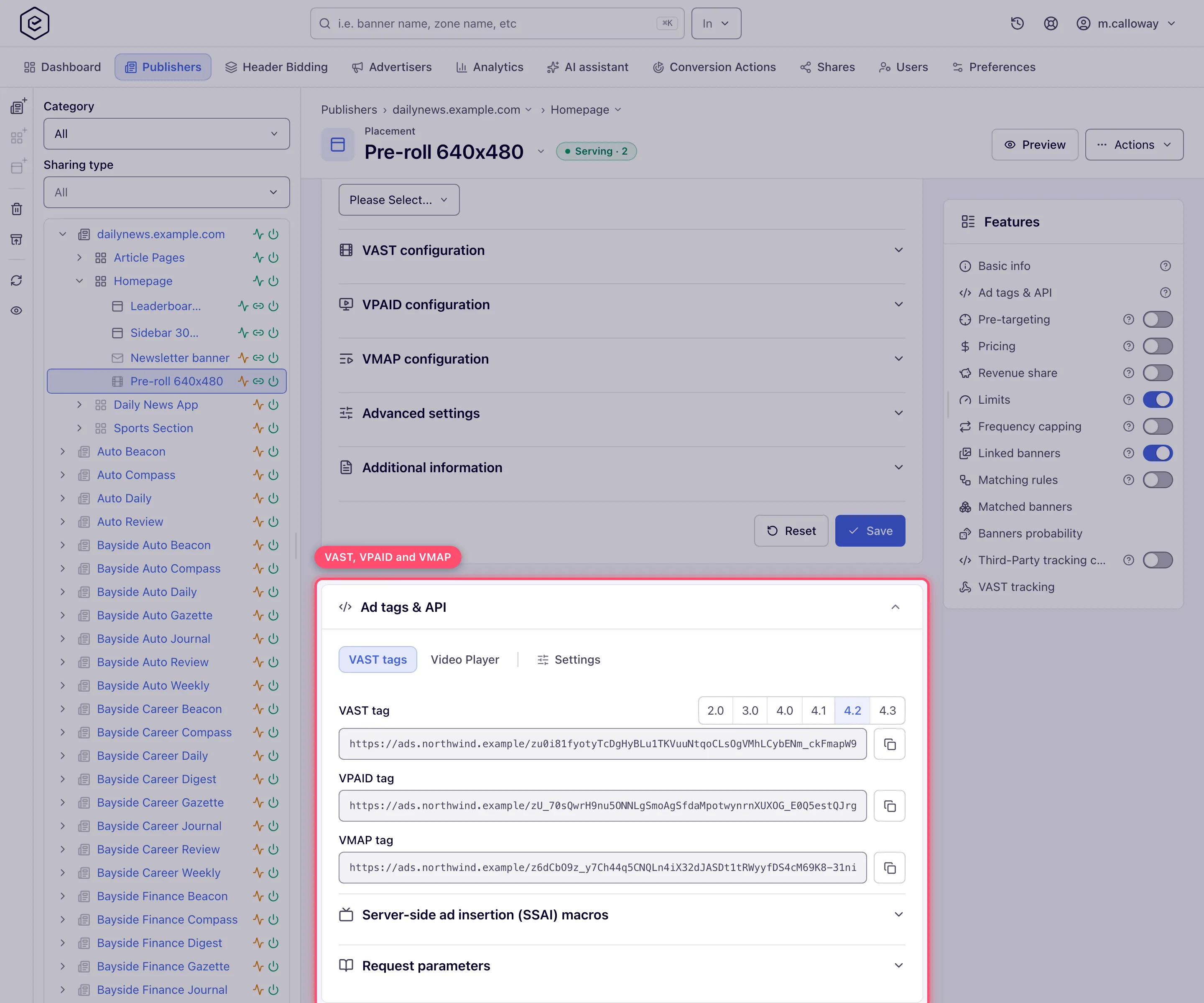The height and width of the screenshot is (1003, 1204).
Task: Go to Header Bidding
Action: tap(276, 67)
